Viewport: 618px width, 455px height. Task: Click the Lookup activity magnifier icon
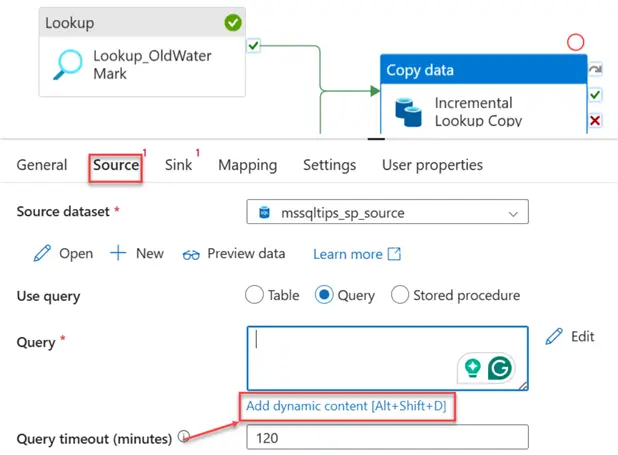pyautogui.click(x=67, y=64)
